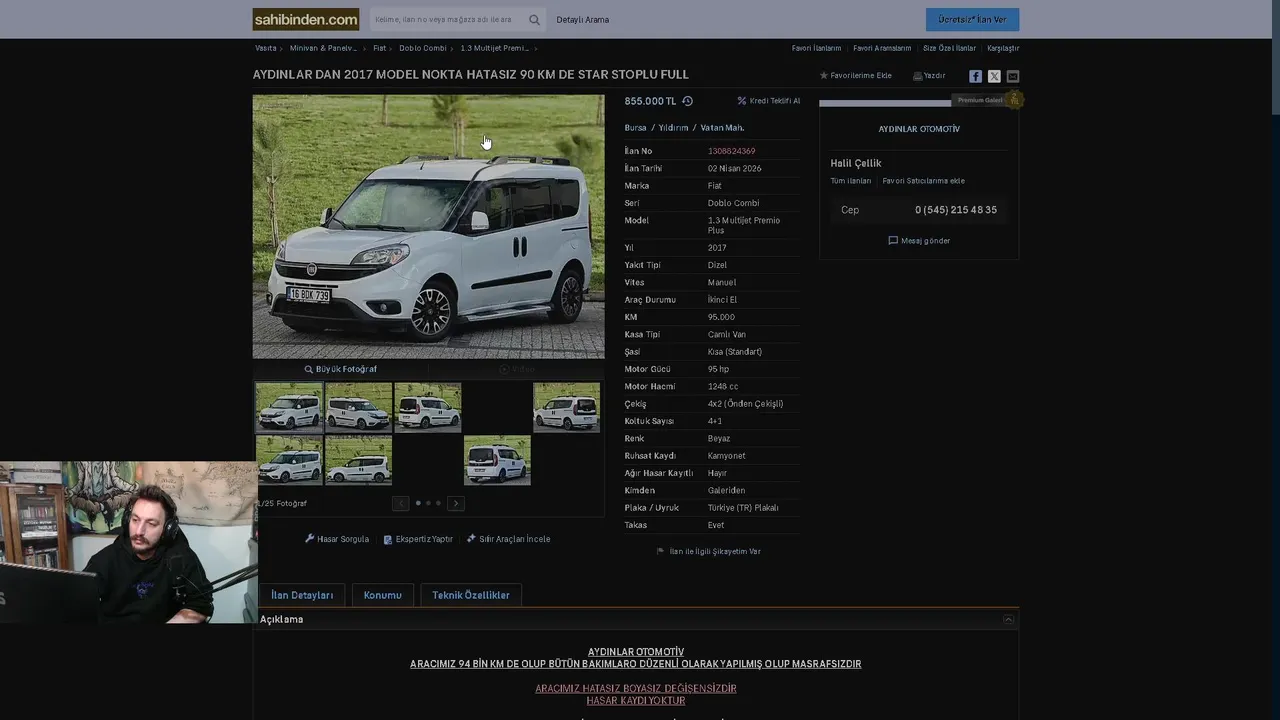The image size is (1280, 720).
Task: Click the next thumbnails page arrow
Action: 456,503
